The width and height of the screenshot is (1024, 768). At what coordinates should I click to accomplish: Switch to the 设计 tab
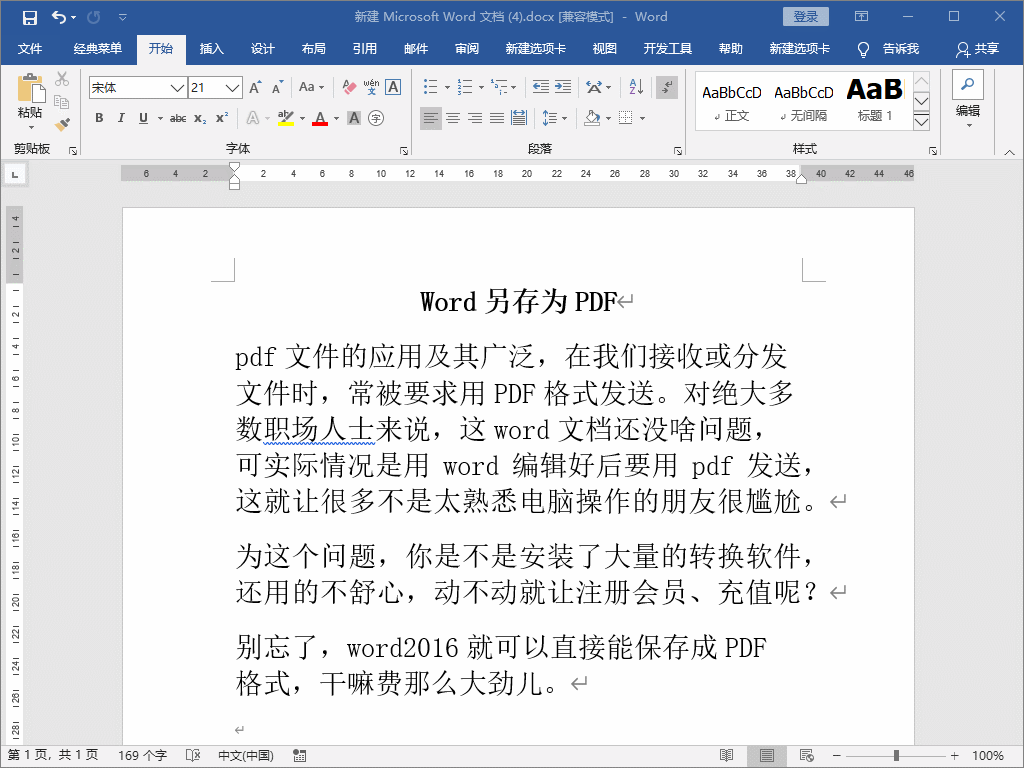263,49
